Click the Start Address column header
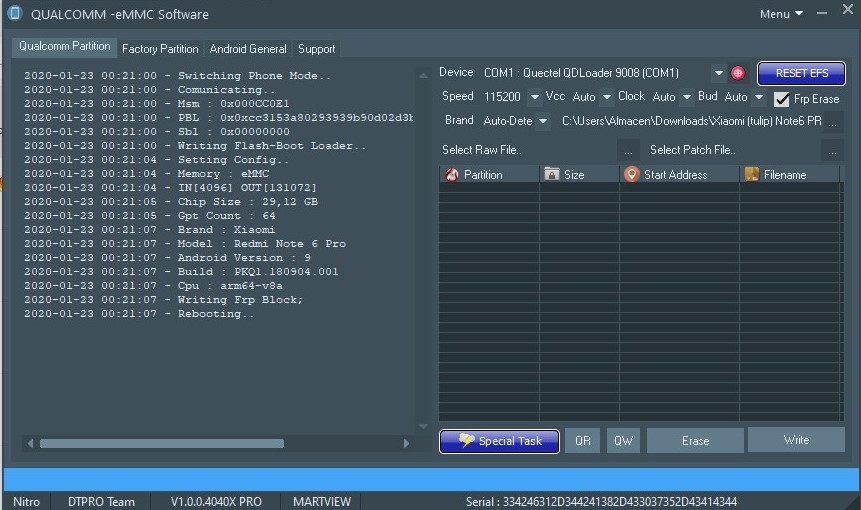861x510 pixels. 679,175
